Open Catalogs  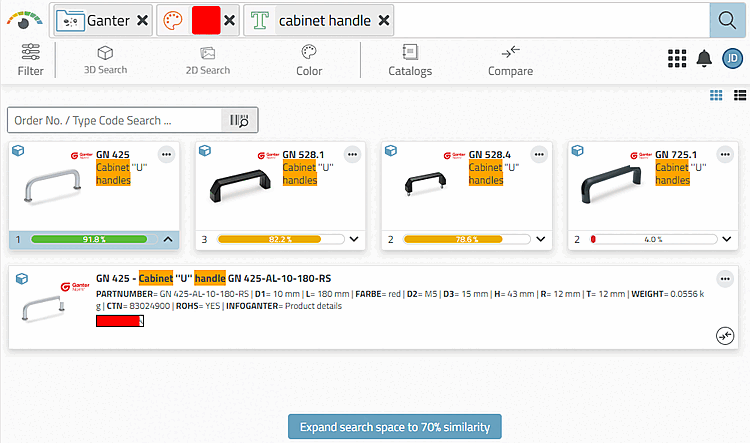(410, 60)
